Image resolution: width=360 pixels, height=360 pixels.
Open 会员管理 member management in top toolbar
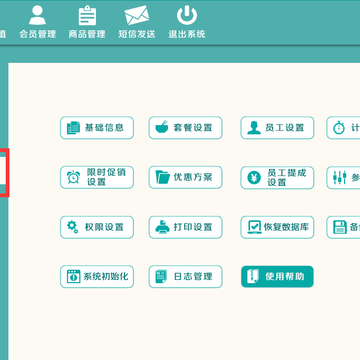click(x=37, y=22)
